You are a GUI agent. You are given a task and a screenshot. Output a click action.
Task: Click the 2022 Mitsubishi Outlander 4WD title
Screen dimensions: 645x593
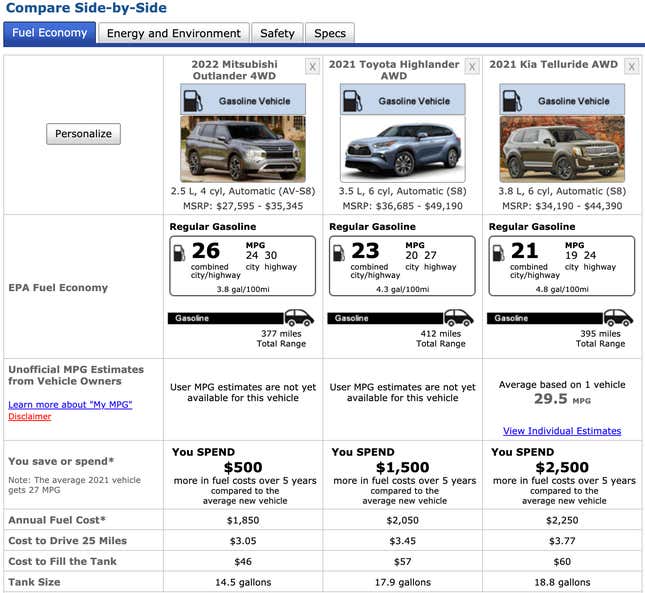234,70
